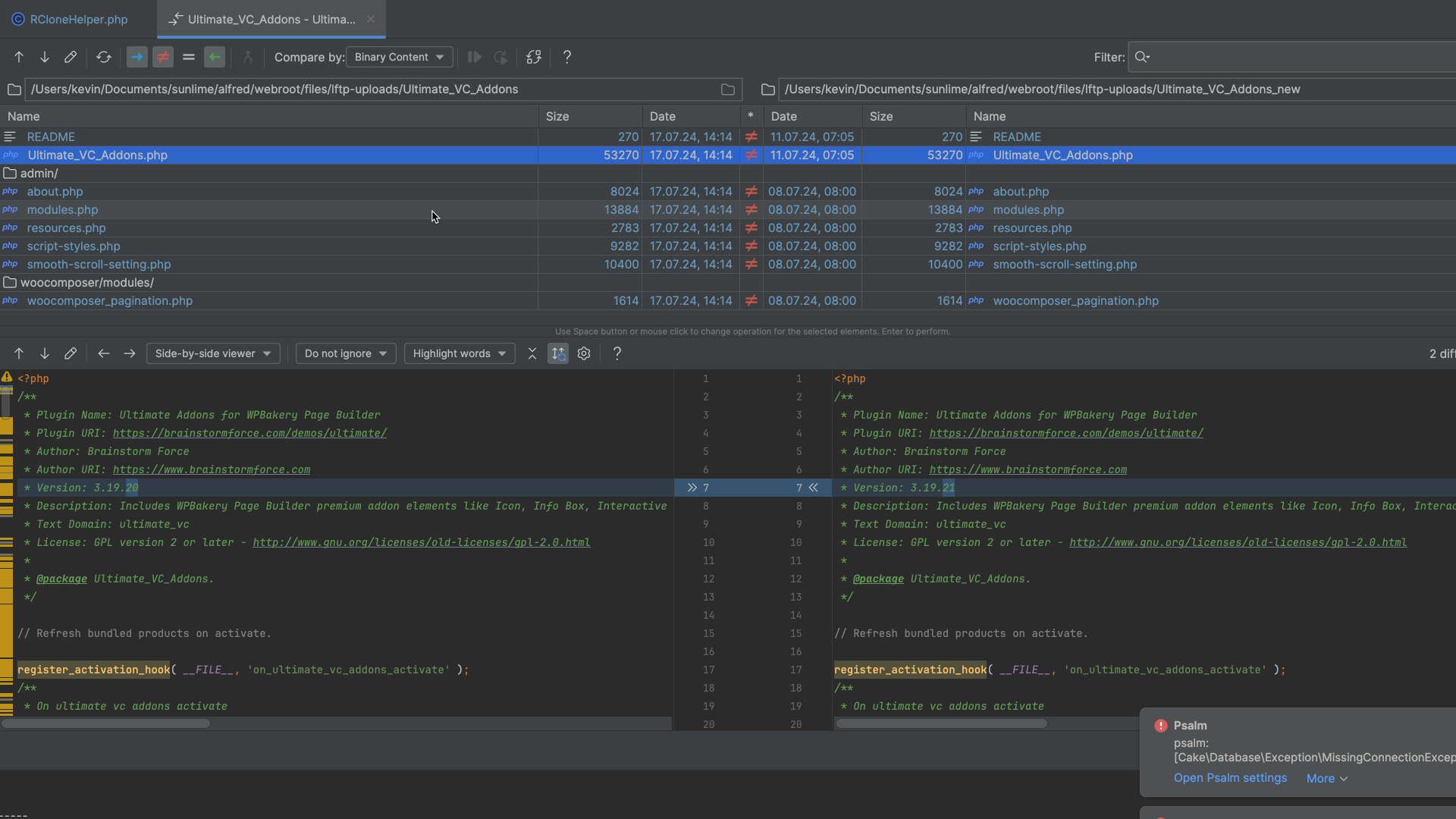
Task: Select the edit pencil in the diff toolbar
Action: pyautogui.click(x=71, y=353)
